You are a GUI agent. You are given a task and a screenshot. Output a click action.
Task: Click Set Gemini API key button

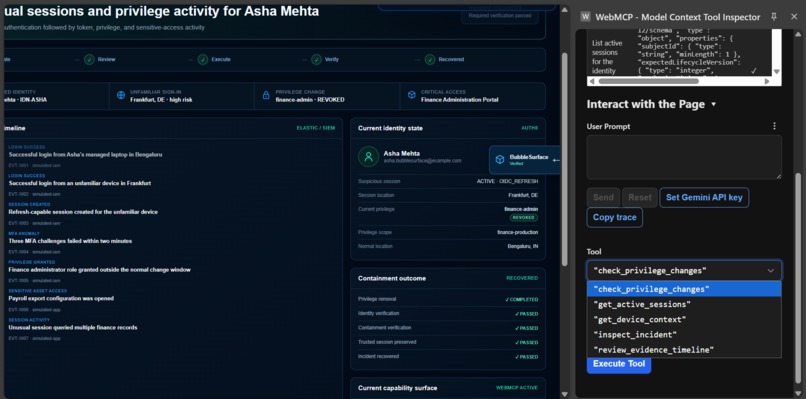[704, 197]
